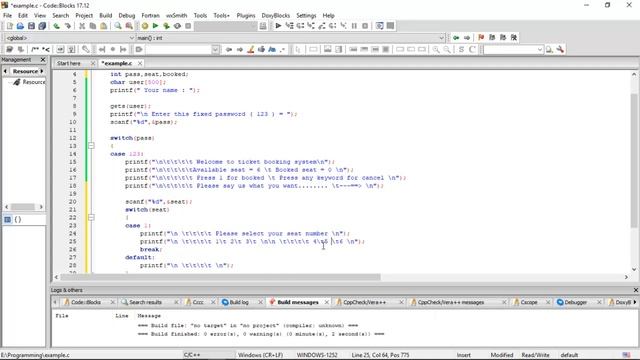Image resolution: width=640 pixels, height=360 pixels.
Task: Jump back using the green arrow
Action: click(456, 38)
